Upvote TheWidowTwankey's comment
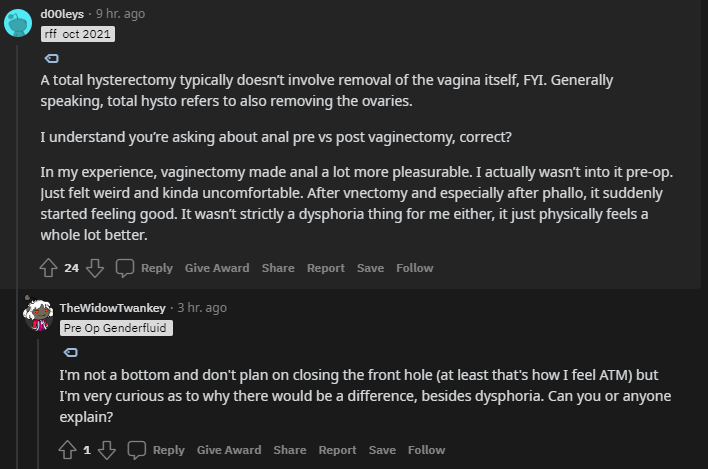The height and width of the screenshot is (469, 708). [68, 450]
